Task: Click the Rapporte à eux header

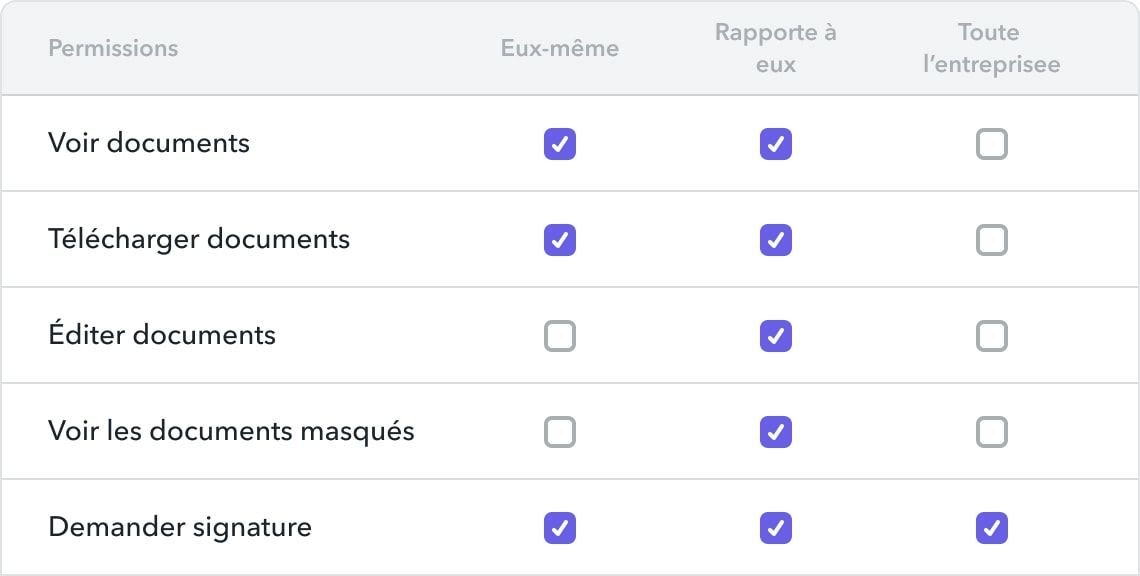Action: 776,48
